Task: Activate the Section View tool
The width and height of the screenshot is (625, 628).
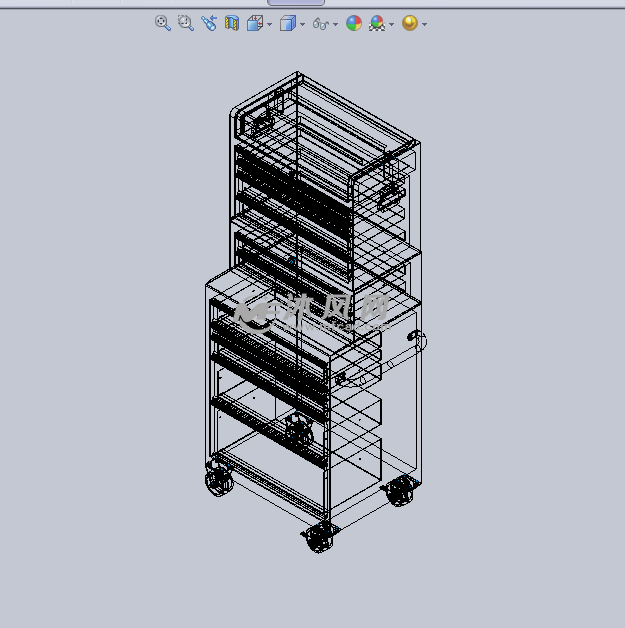Action: (x=232, y=23)
